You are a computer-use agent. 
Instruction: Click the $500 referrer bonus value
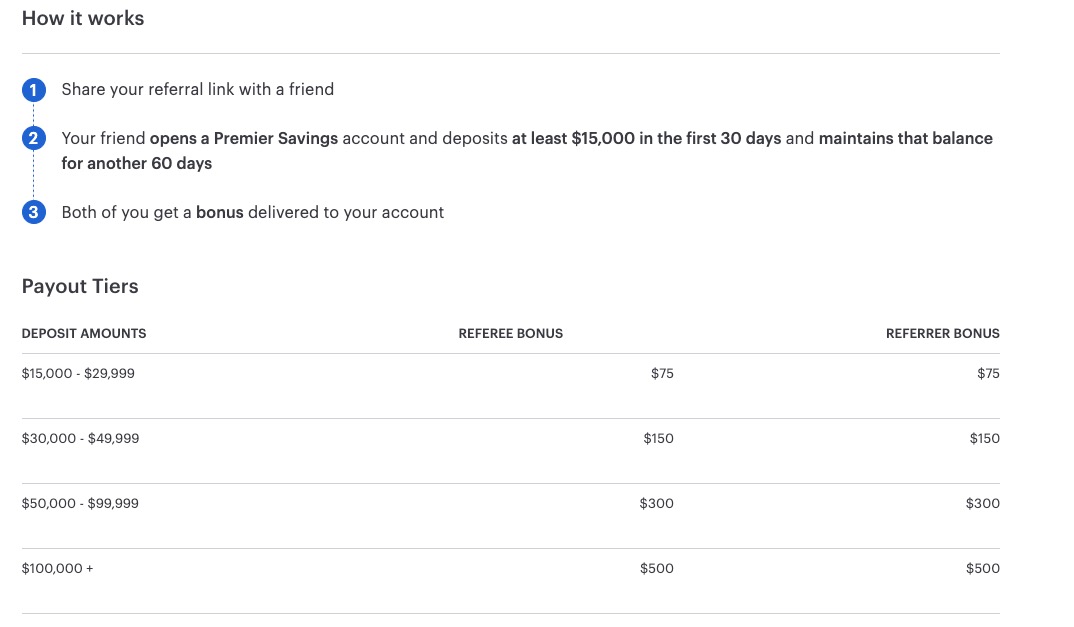coord(982,568)
